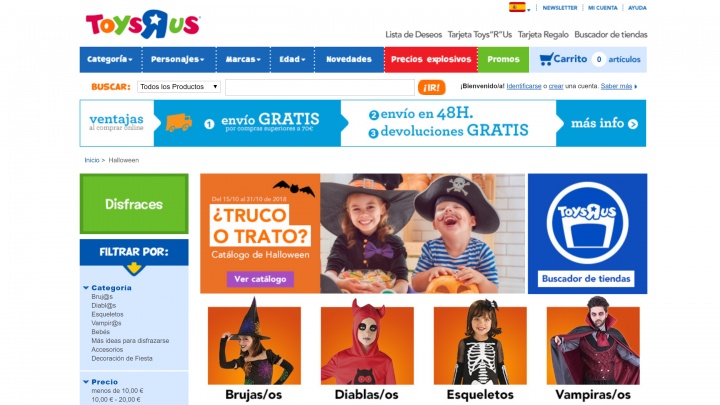Click the ¡IR! search button
The height and width of the screenshot is (405, 720).
pos(432,87)
